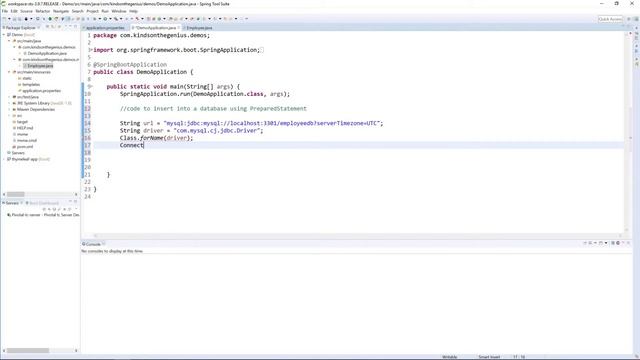Screen dimensions: 640x360
Task: Open the File menu
Action: tap(4, 11)
